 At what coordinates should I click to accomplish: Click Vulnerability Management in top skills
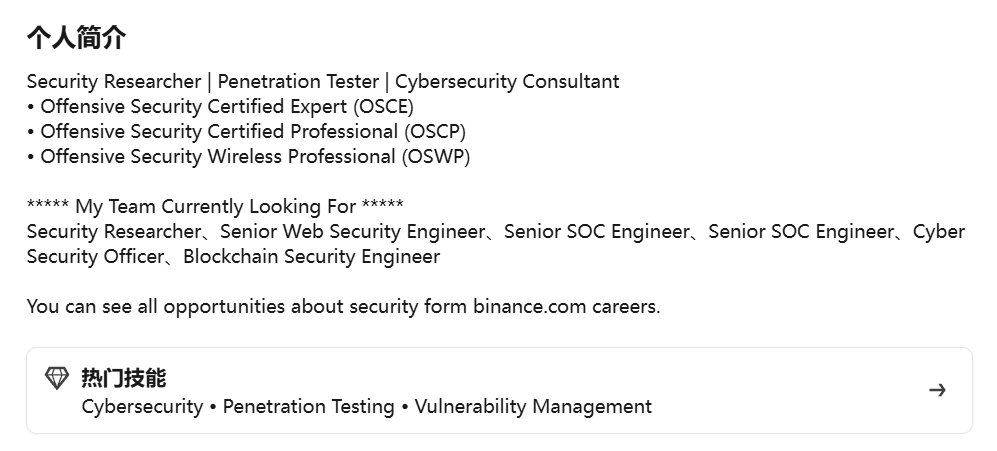pyautogui.click(x=533, y=407)
